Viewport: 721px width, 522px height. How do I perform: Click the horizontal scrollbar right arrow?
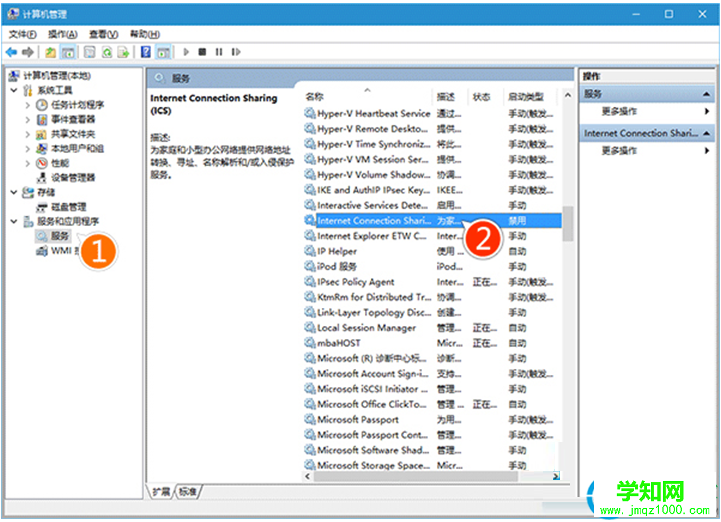click(555, 476)
